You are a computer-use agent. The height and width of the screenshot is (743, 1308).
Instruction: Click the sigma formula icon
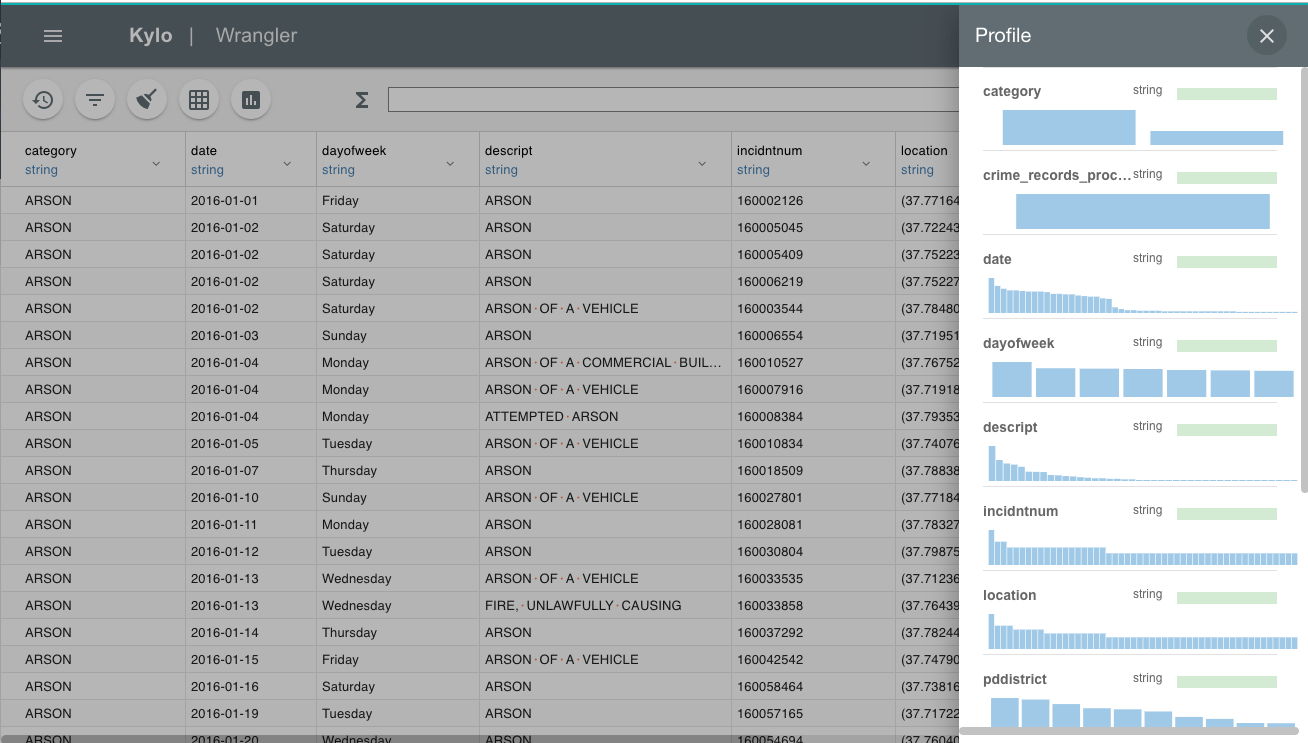click(362, 100)
